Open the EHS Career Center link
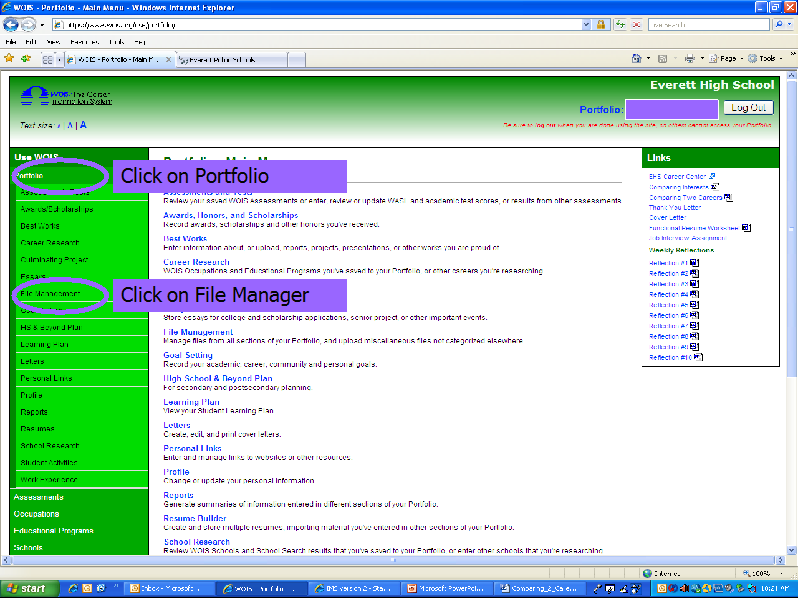The image size is (800, 600). point(678,177)
